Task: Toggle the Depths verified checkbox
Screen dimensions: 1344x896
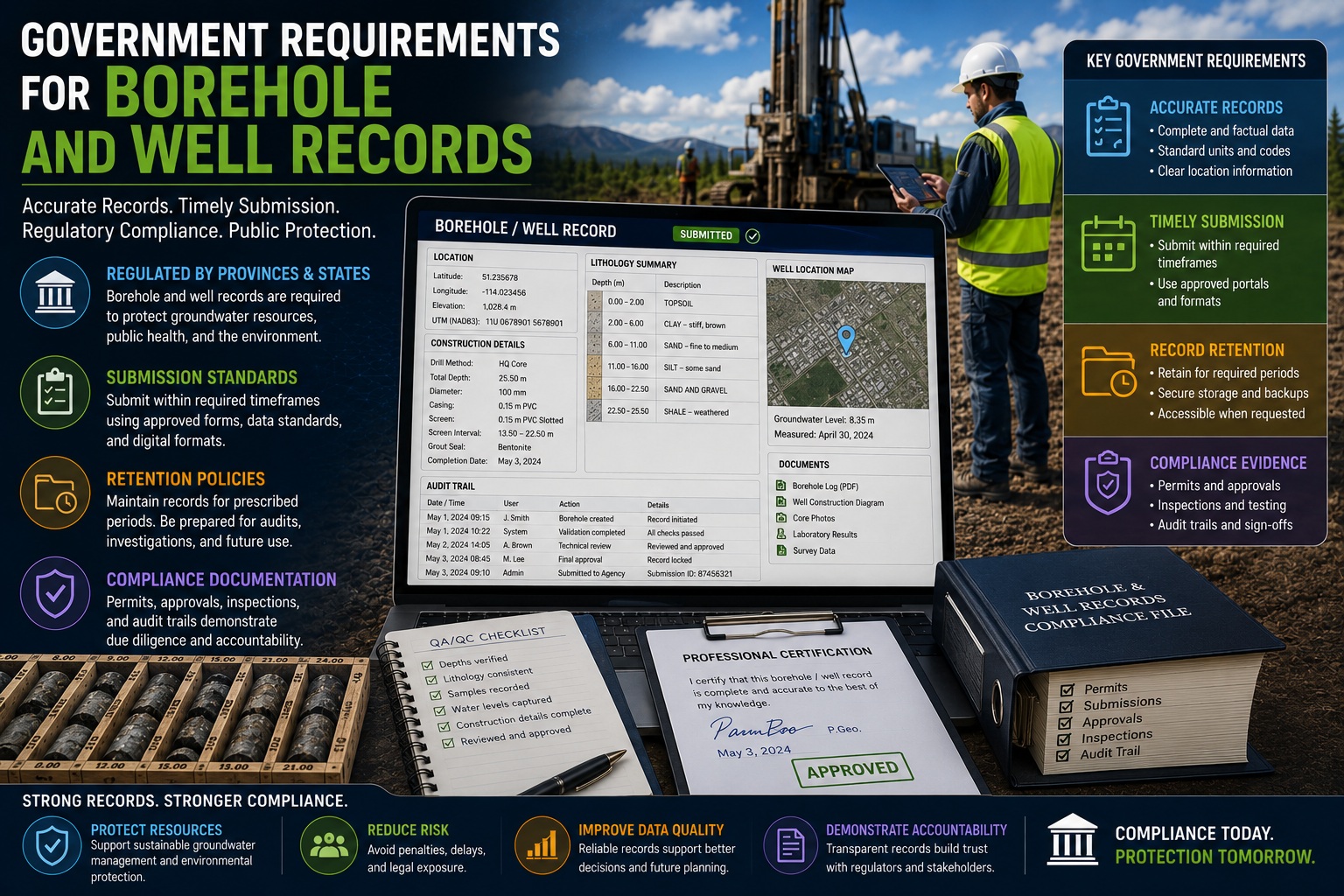Action: (429, 667)
